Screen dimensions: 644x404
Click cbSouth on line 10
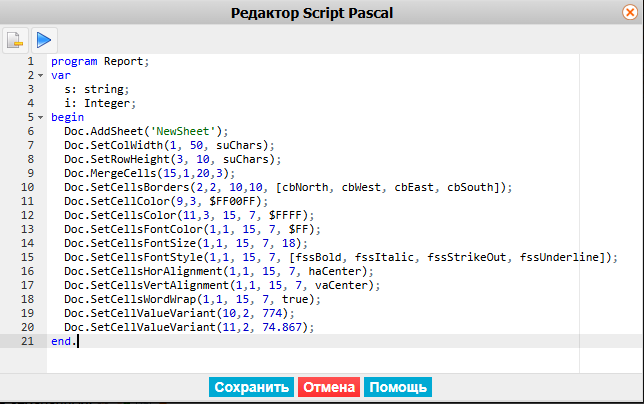(x=470, y=187)
